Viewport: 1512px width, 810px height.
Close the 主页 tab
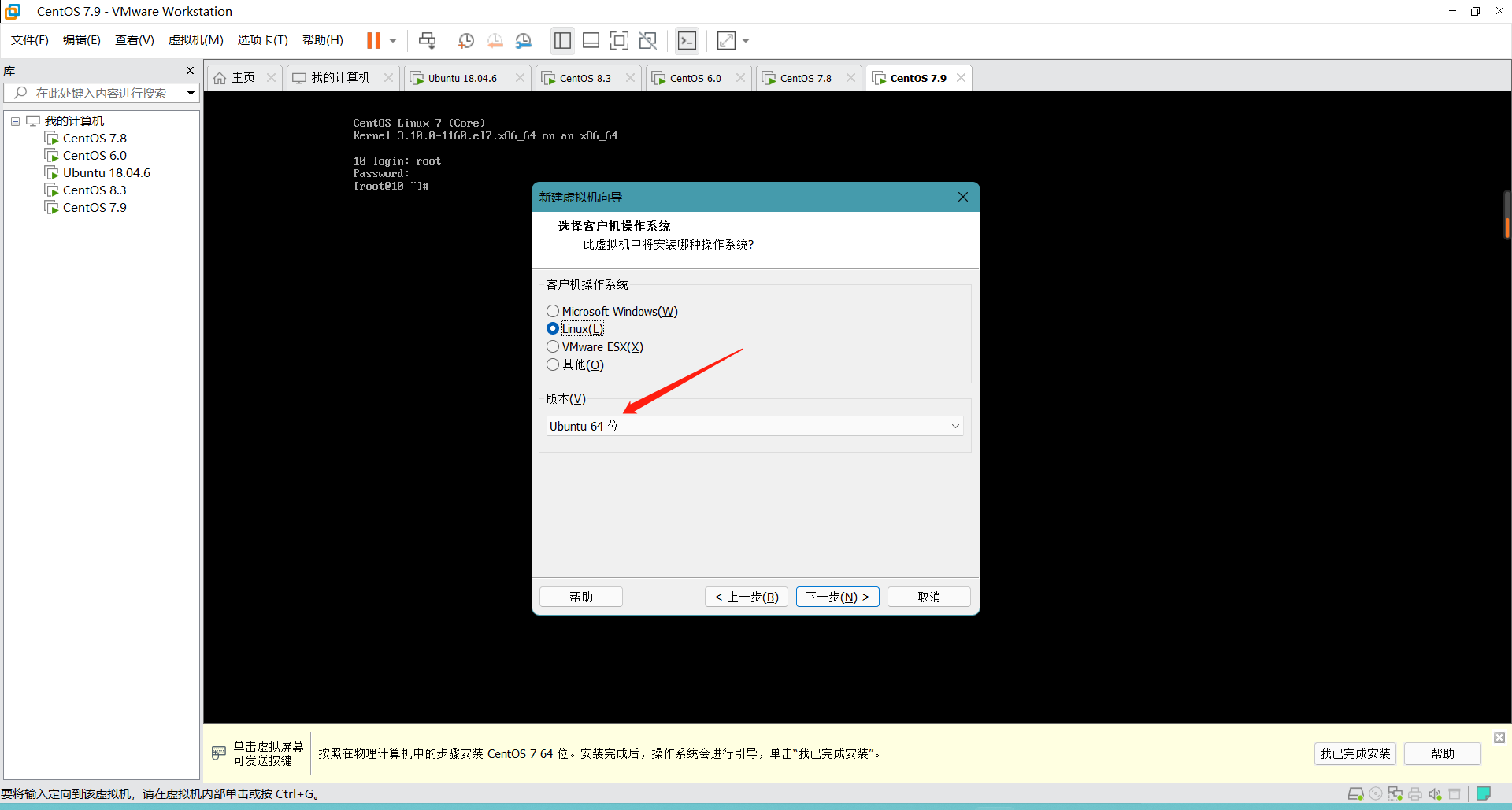coord(272,78)
